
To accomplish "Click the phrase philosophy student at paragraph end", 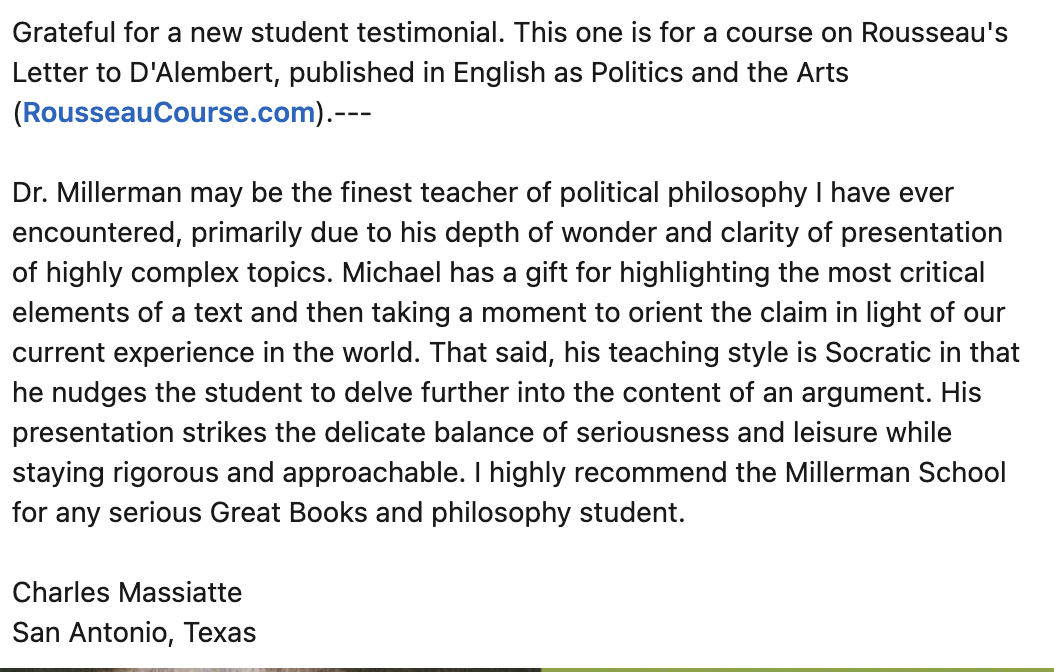I will [558, 512].
